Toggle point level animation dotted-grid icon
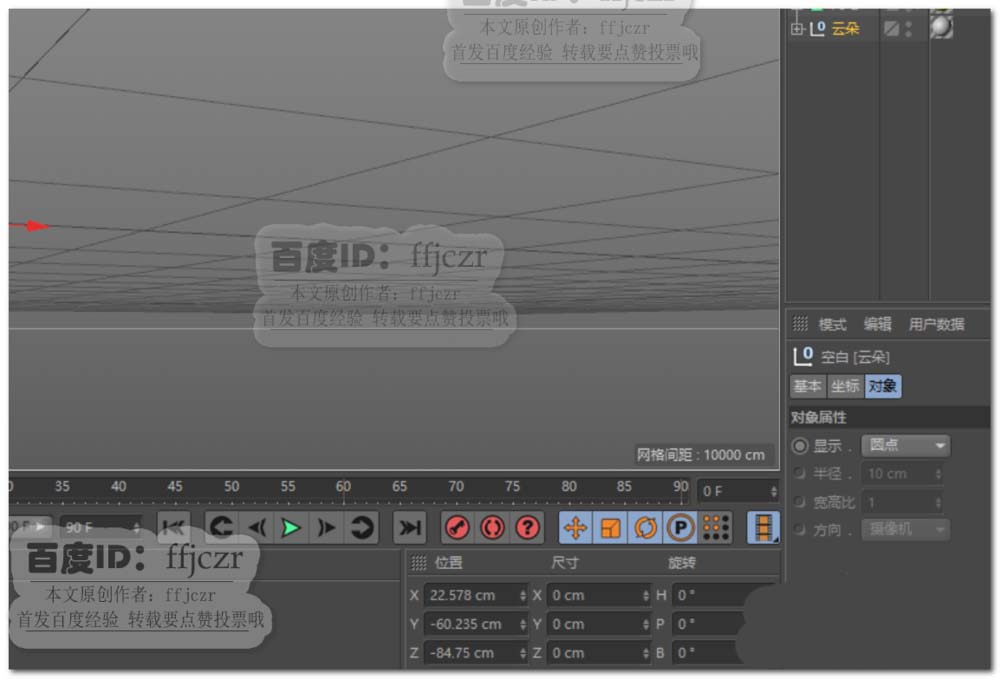The image size is (1000, 679). 715,528
